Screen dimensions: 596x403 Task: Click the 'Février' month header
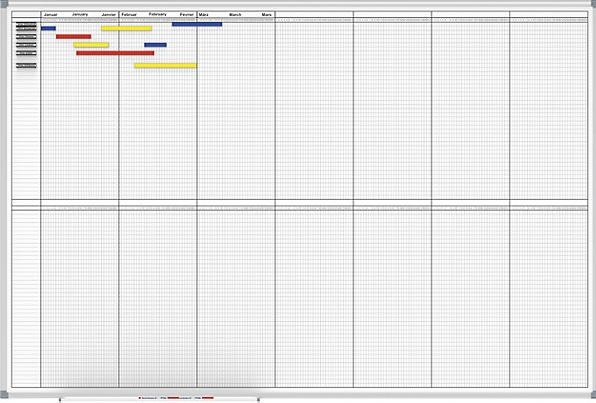(x=187, y=14)
